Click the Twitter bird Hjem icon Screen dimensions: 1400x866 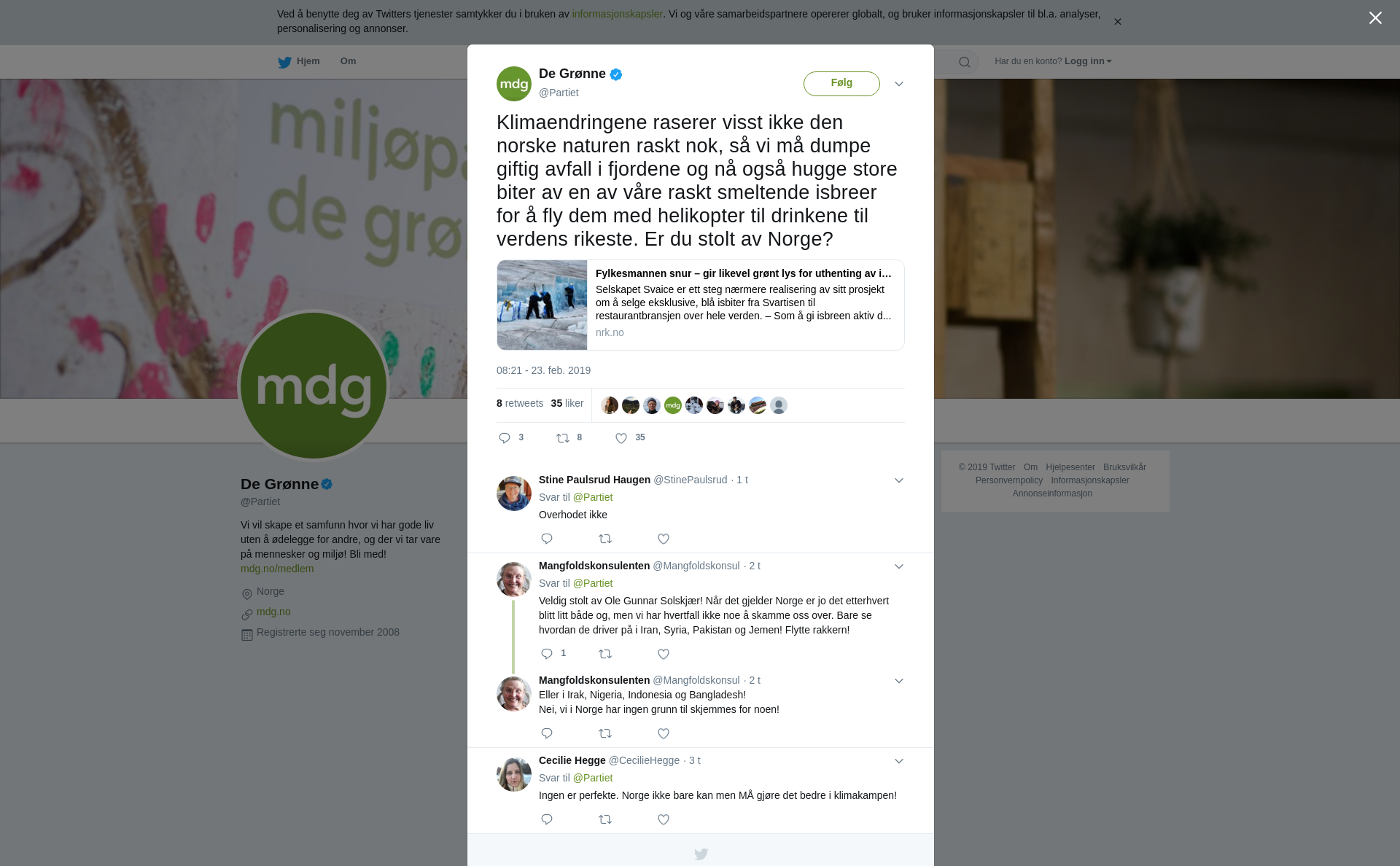[284, 63]
